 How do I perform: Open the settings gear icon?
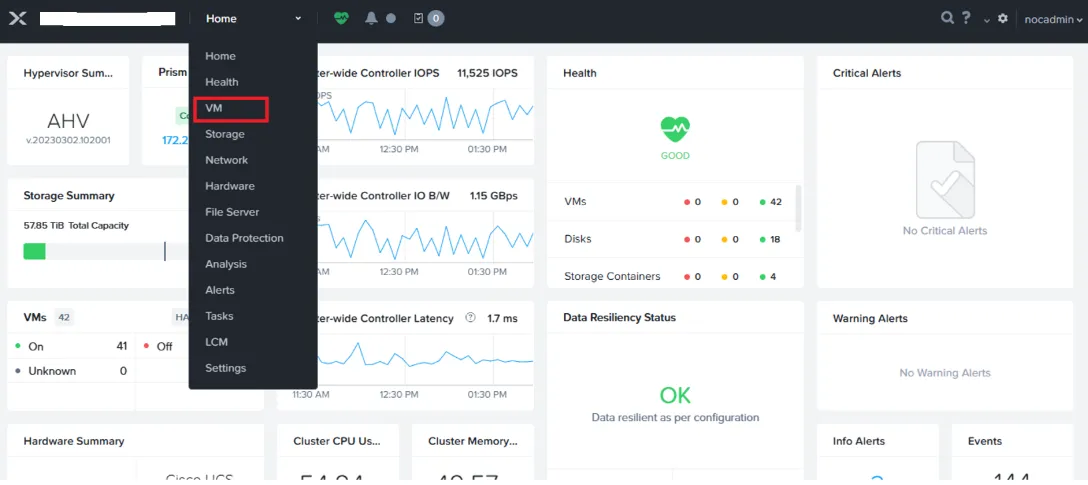pyautogui.click(x=1003, y=19)
